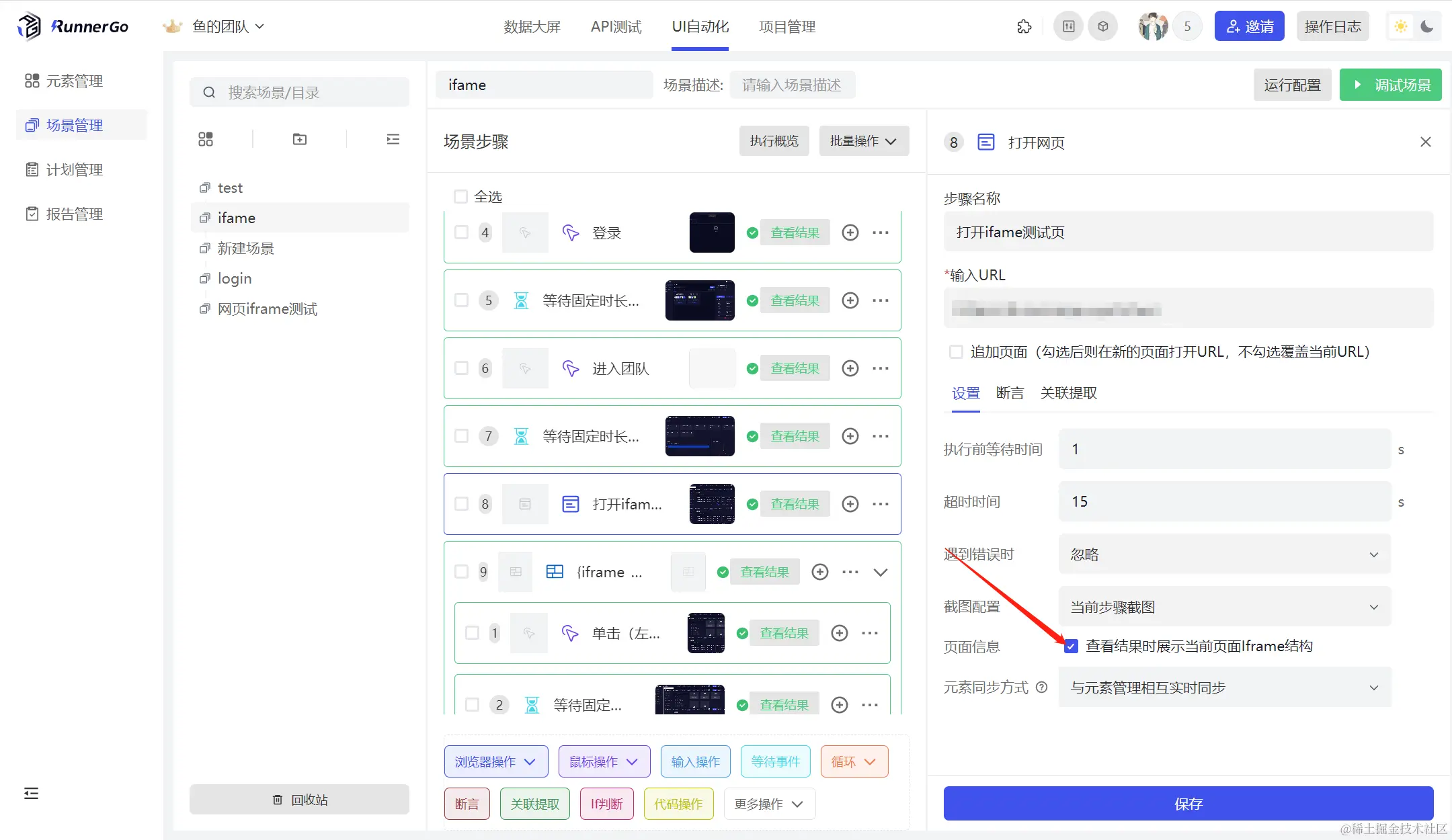Click the new folder icon in scene panel
1452x840 pixels.
tap(300, 139)
